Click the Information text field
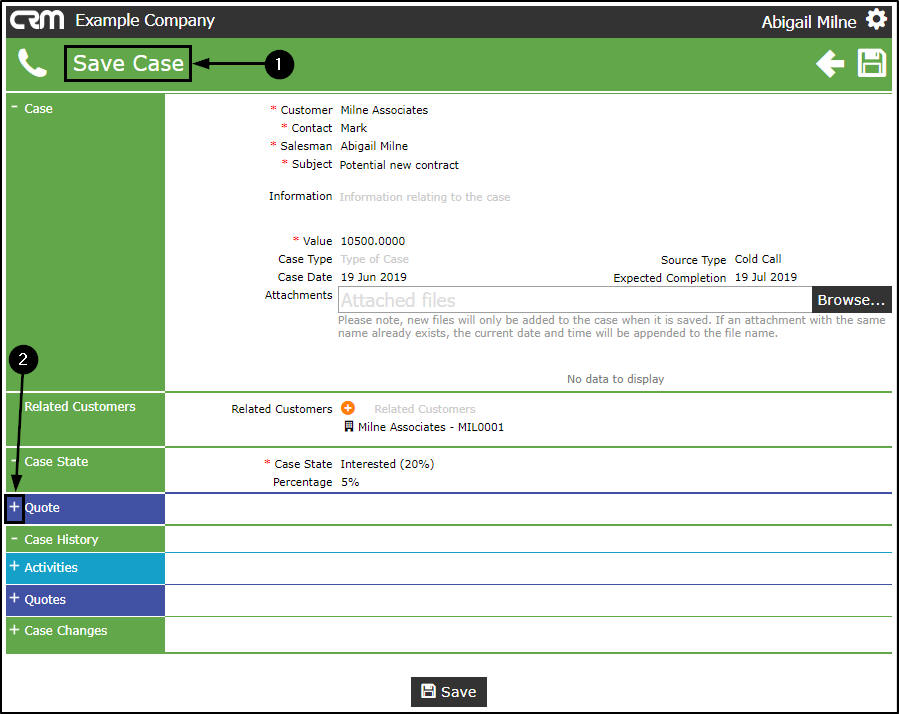899x714 pixels. tap(425, 197)
